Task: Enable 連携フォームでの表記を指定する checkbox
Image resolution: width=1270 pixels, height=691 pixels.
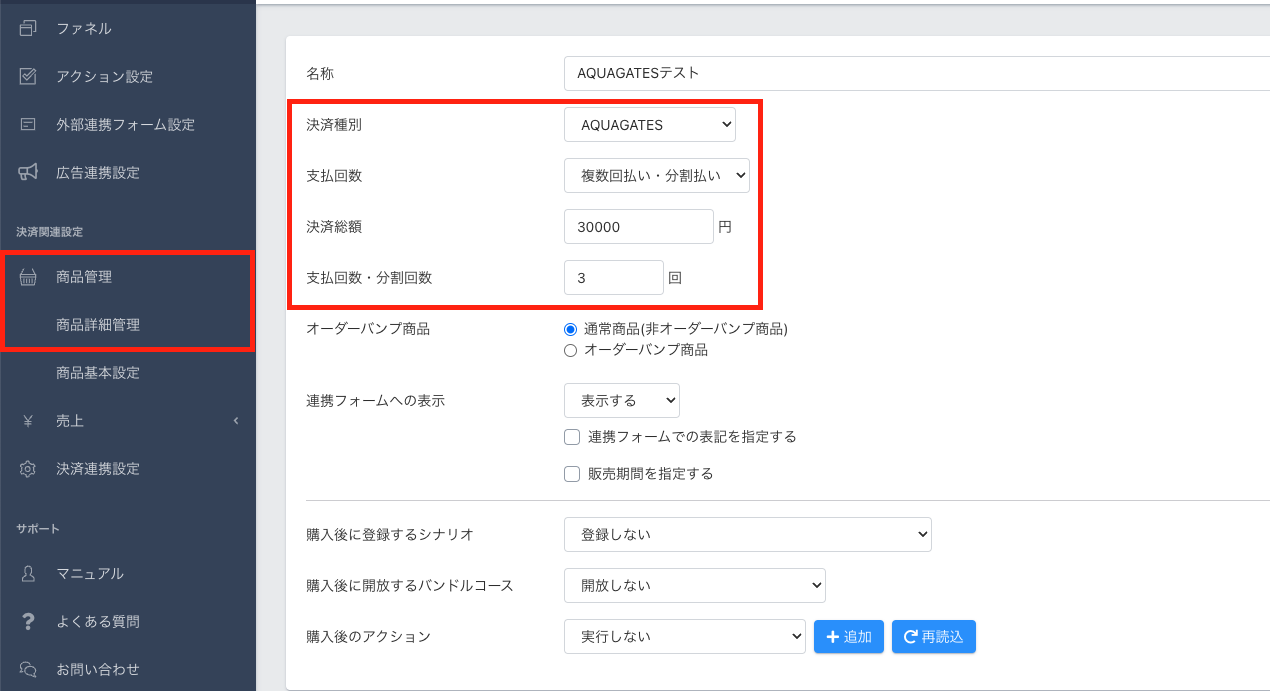Action: tap(572, 437)
